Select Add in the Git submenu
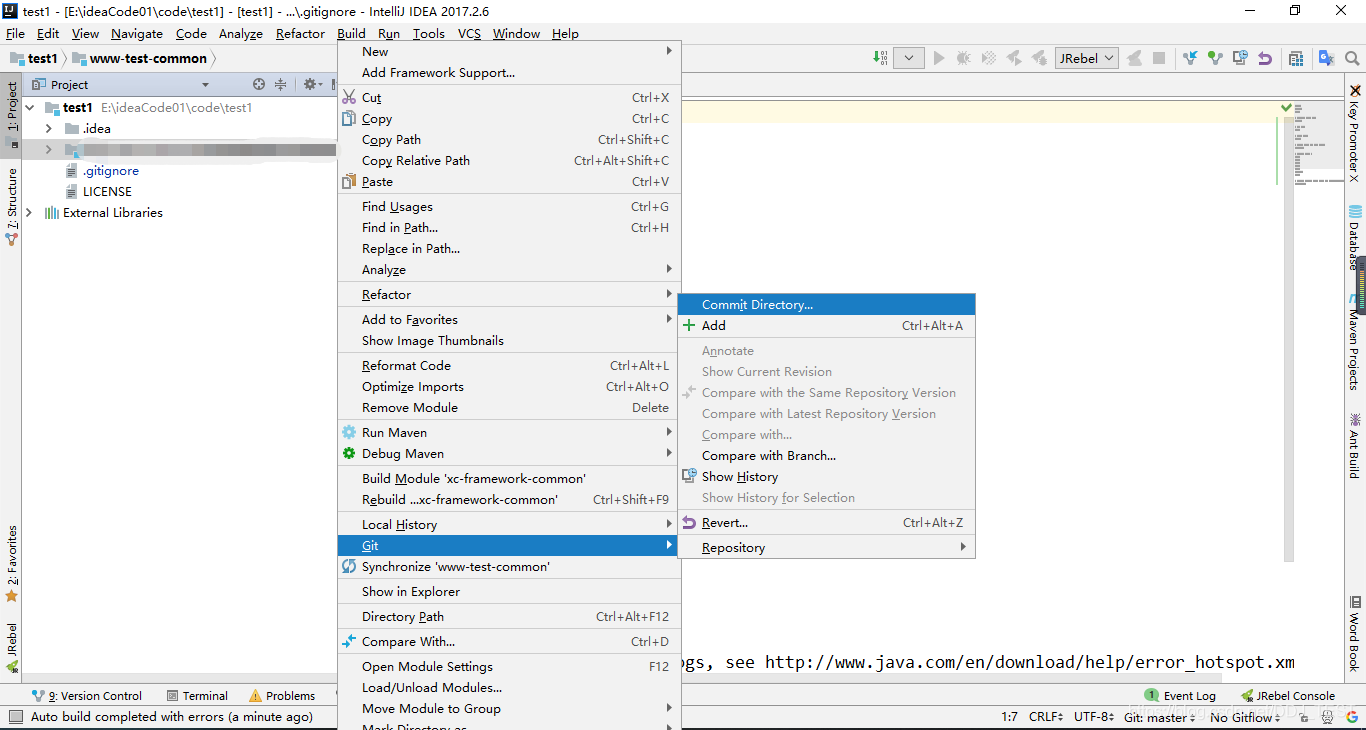1366x730 pixels. 826,326
